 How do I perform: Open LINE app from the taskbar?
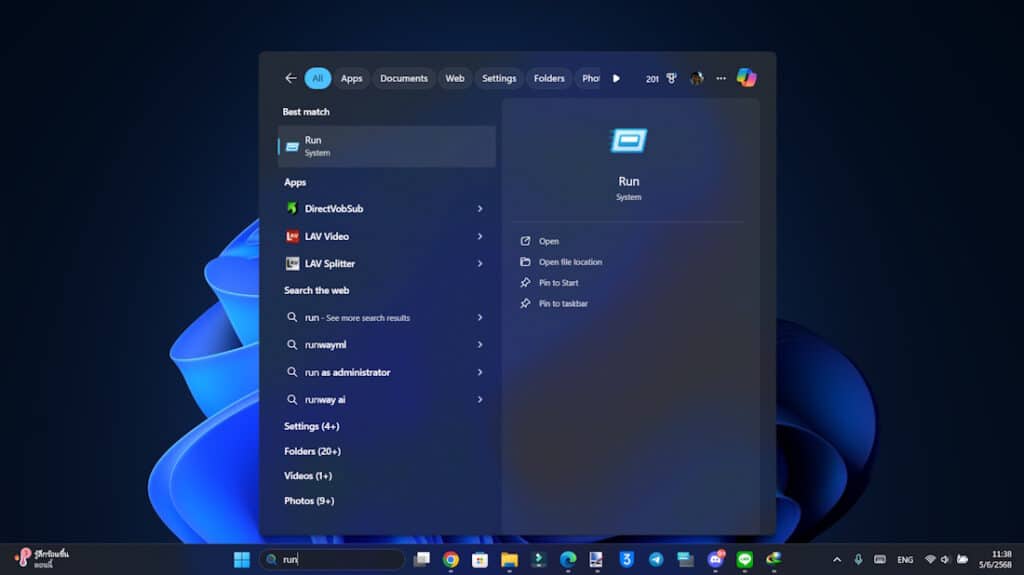point(744,560)
